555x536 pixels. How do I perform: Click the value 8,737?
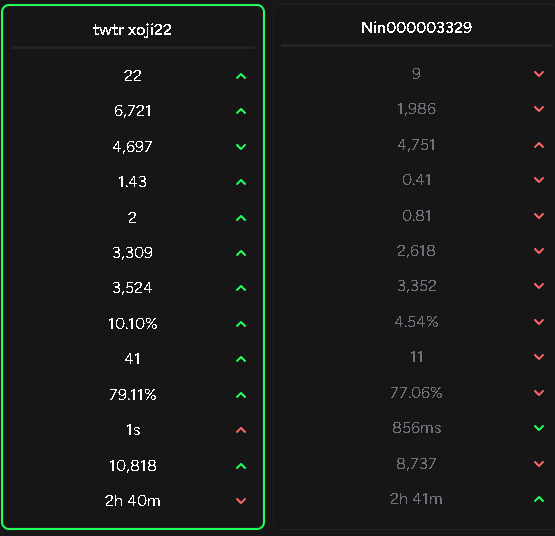[x=416, y=463]
